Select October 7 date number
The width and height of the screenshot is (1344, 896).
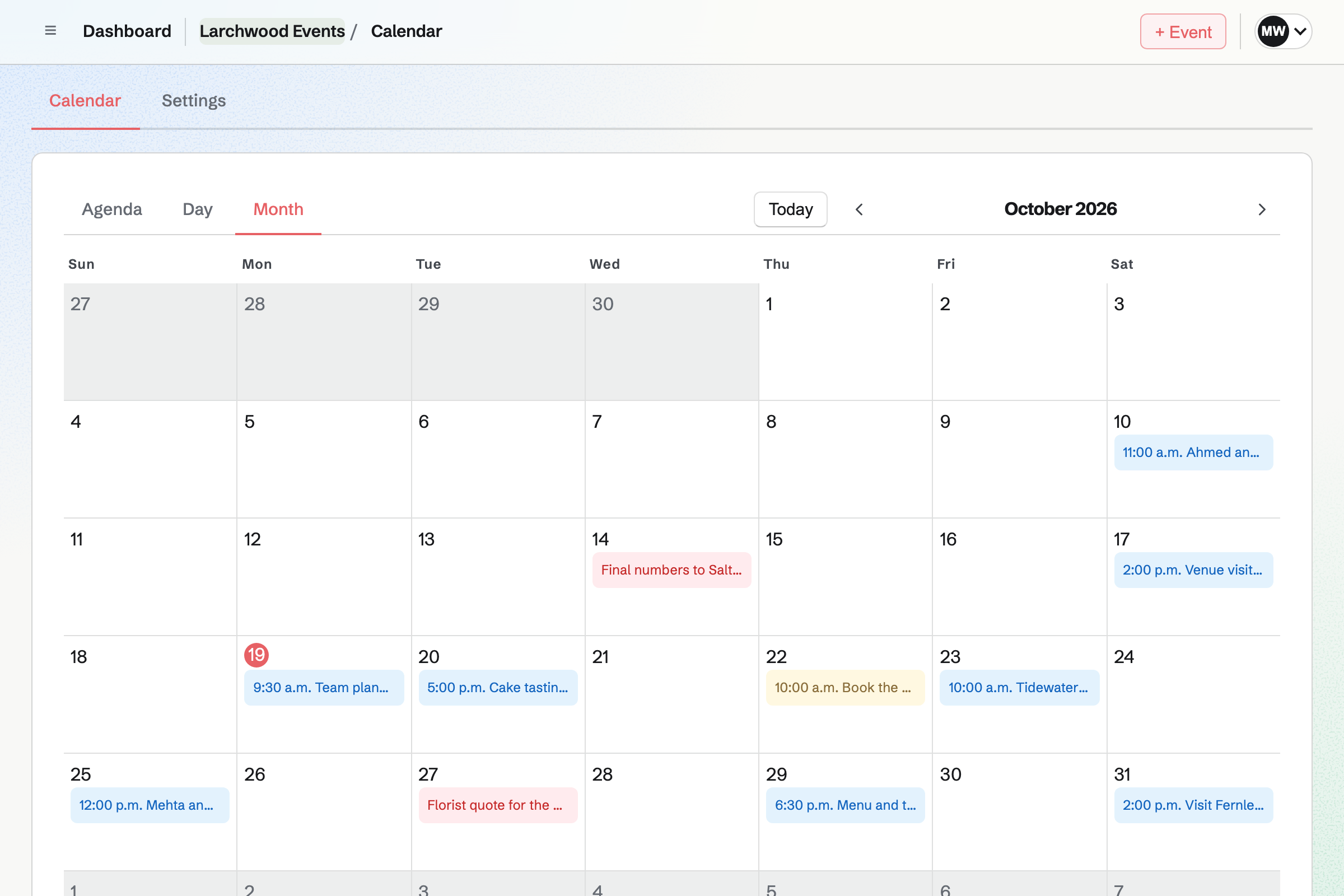pyautogui.click(x=597, y=422)
